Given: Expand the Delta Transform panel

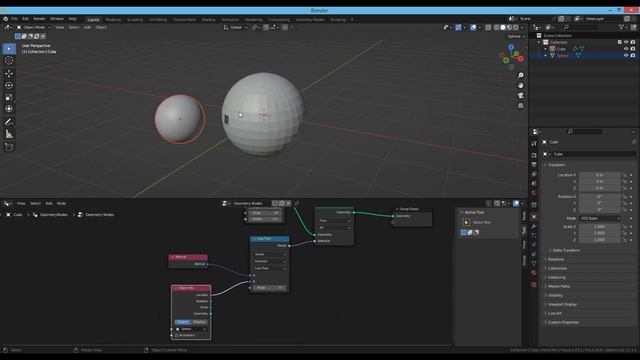Looking at the screenshot, I should pos(566,250).
